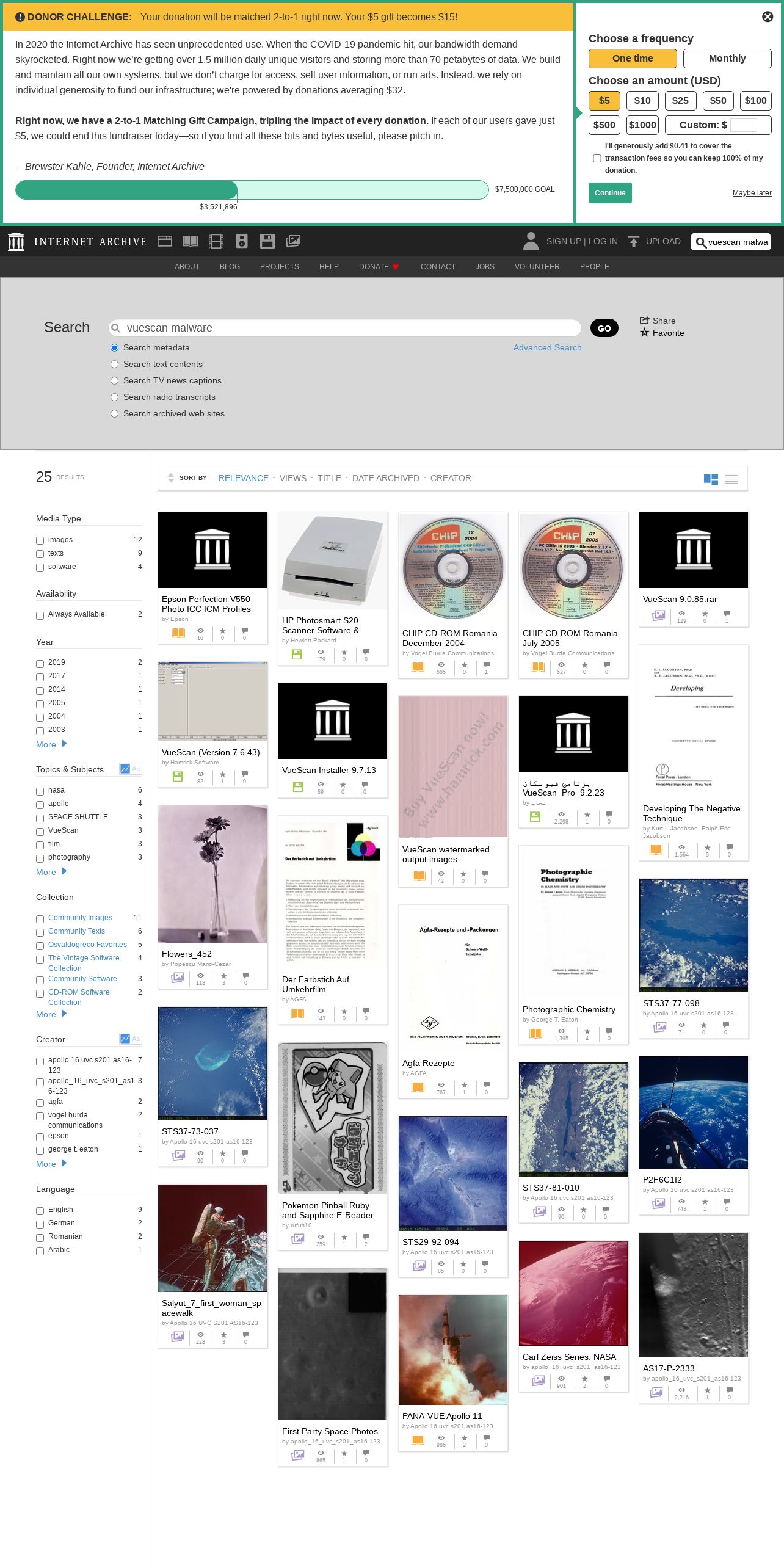The width and height of the screenshot is (784, 1568).
Task: Open the BLOG menu item
Action: [x=230, y=267]
